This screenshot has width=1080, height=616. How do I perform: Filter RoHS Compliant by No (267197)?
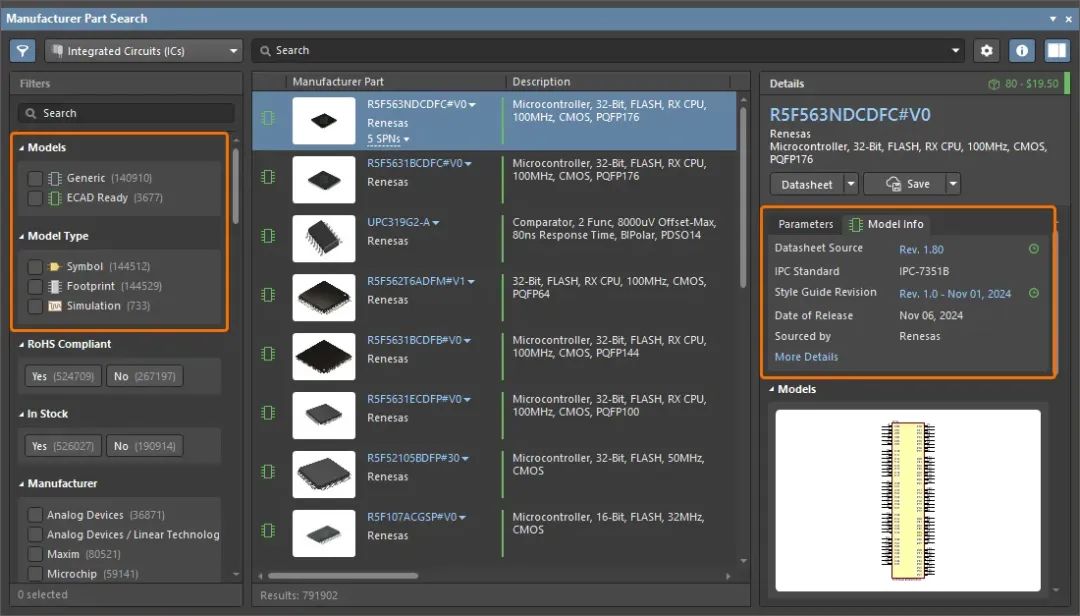(145, 376)
